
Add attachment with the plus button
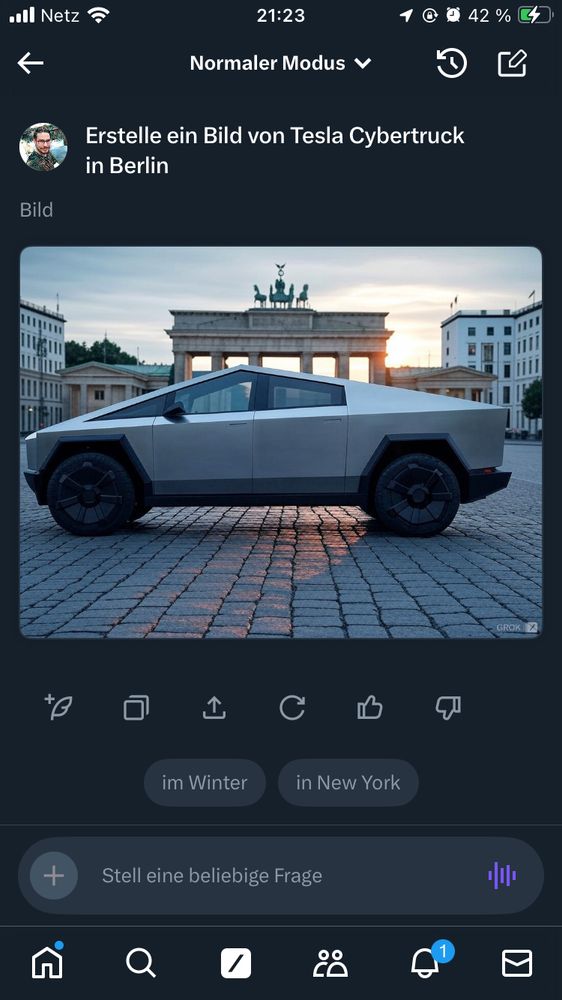[54, 876]
